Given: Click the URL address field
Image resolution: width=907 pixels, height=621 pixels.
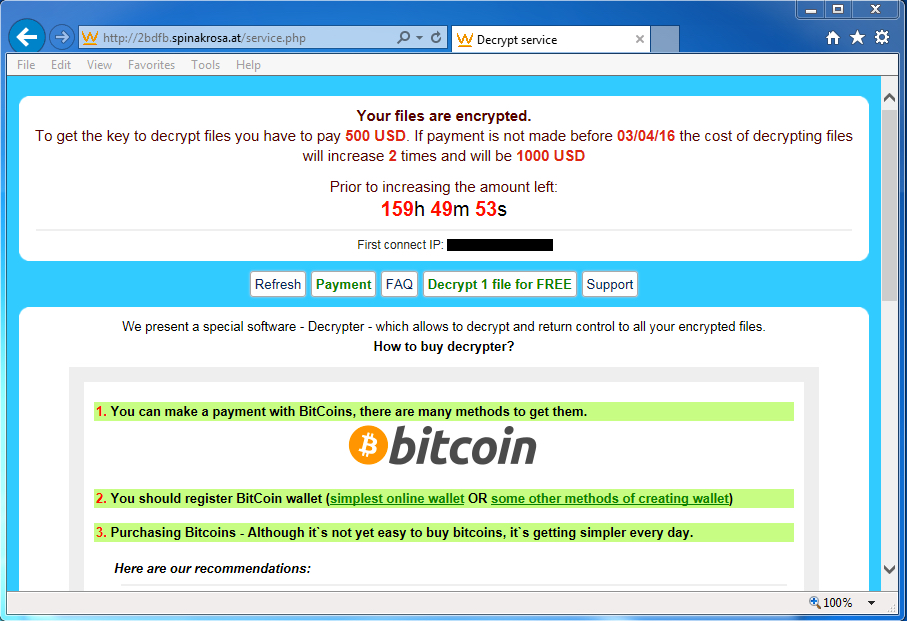Looking at the screenshot, I should 240,38.
